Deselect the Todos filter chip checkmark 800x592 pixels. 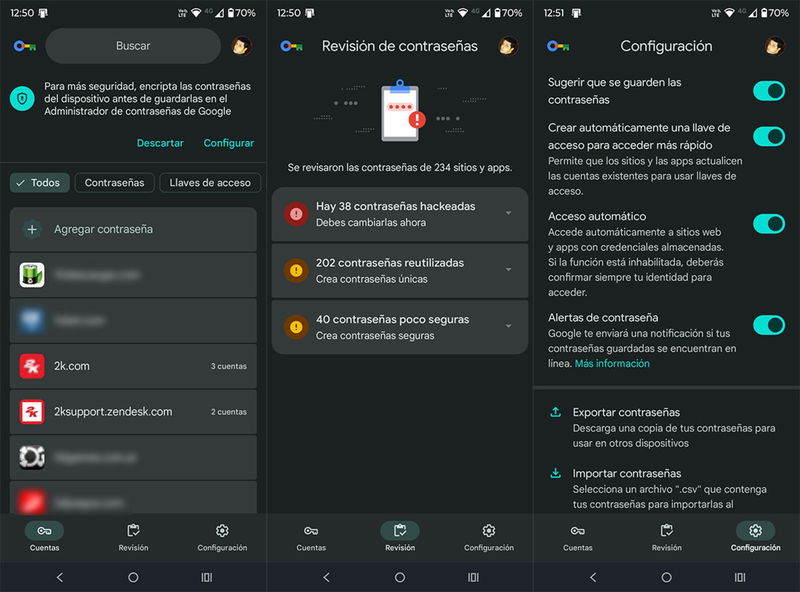pos(39,183)
